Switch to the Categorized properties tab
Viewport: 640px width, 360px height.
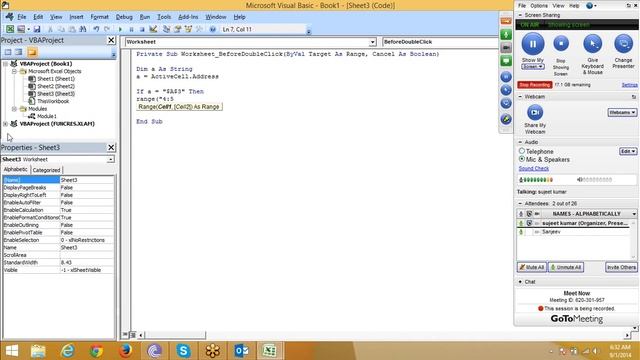point(46,170)
